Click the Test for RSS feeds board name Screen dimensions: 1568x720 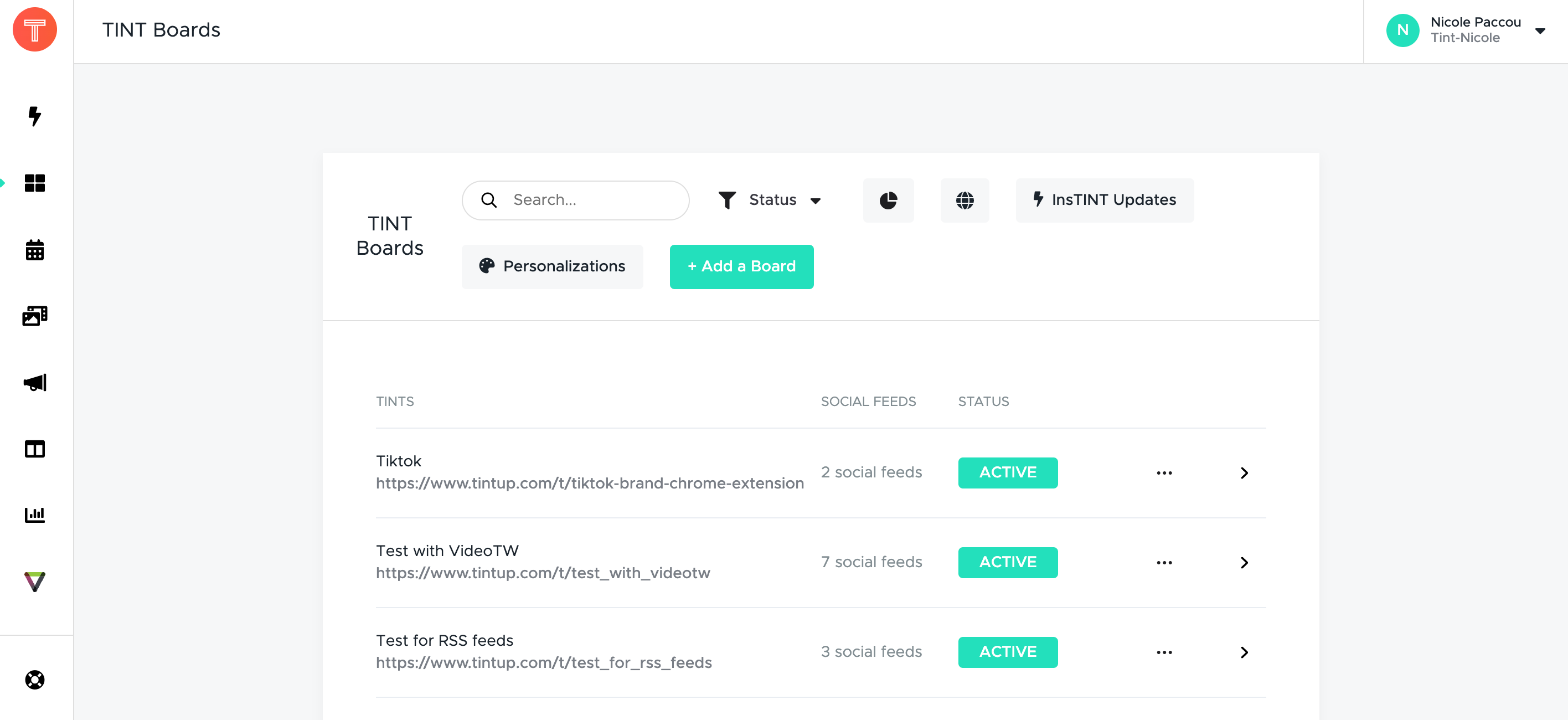pos(445,640)
